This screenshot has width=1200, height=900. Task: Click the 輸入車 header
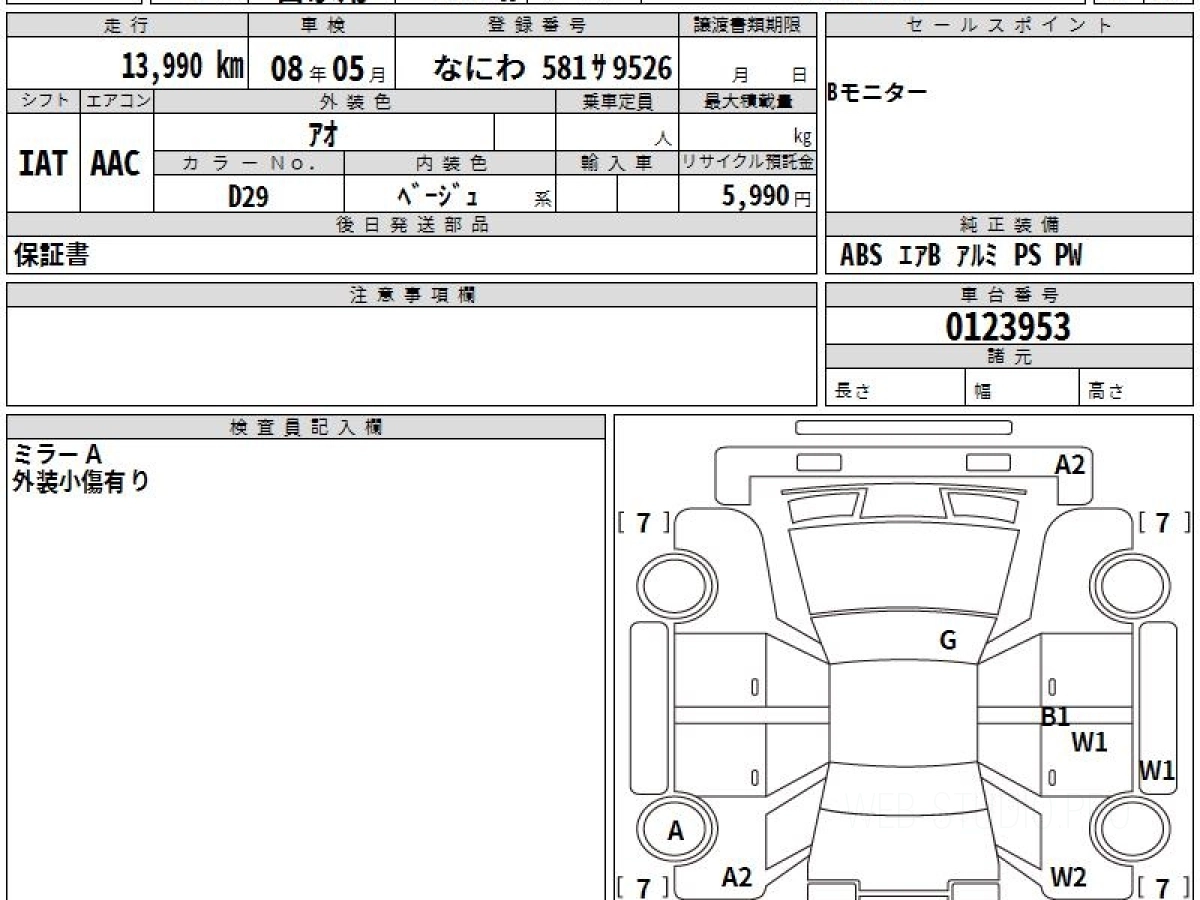pos(617,164)
